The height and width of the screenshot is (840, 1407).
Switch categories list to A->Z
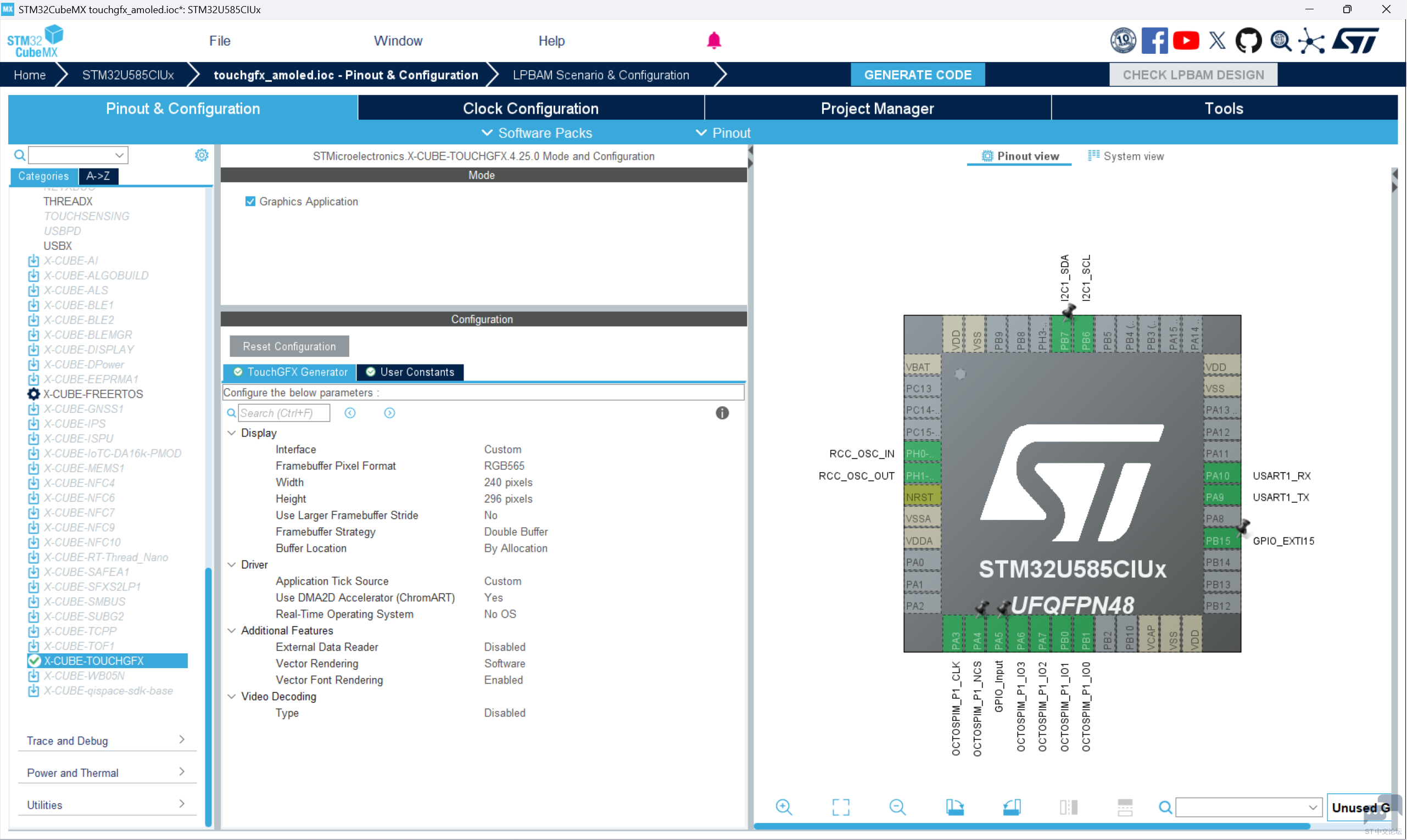pos(98,176)
